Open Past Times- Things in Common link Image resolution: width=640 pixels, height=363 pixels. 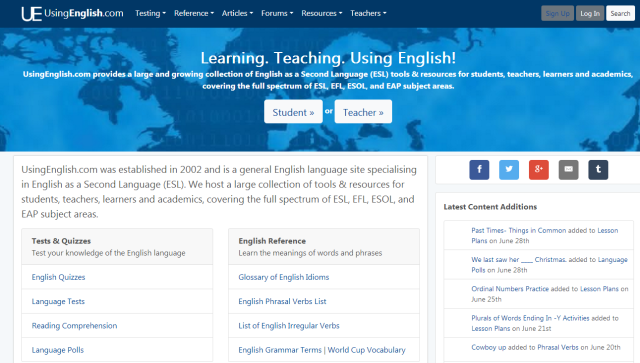pos(518,230)
